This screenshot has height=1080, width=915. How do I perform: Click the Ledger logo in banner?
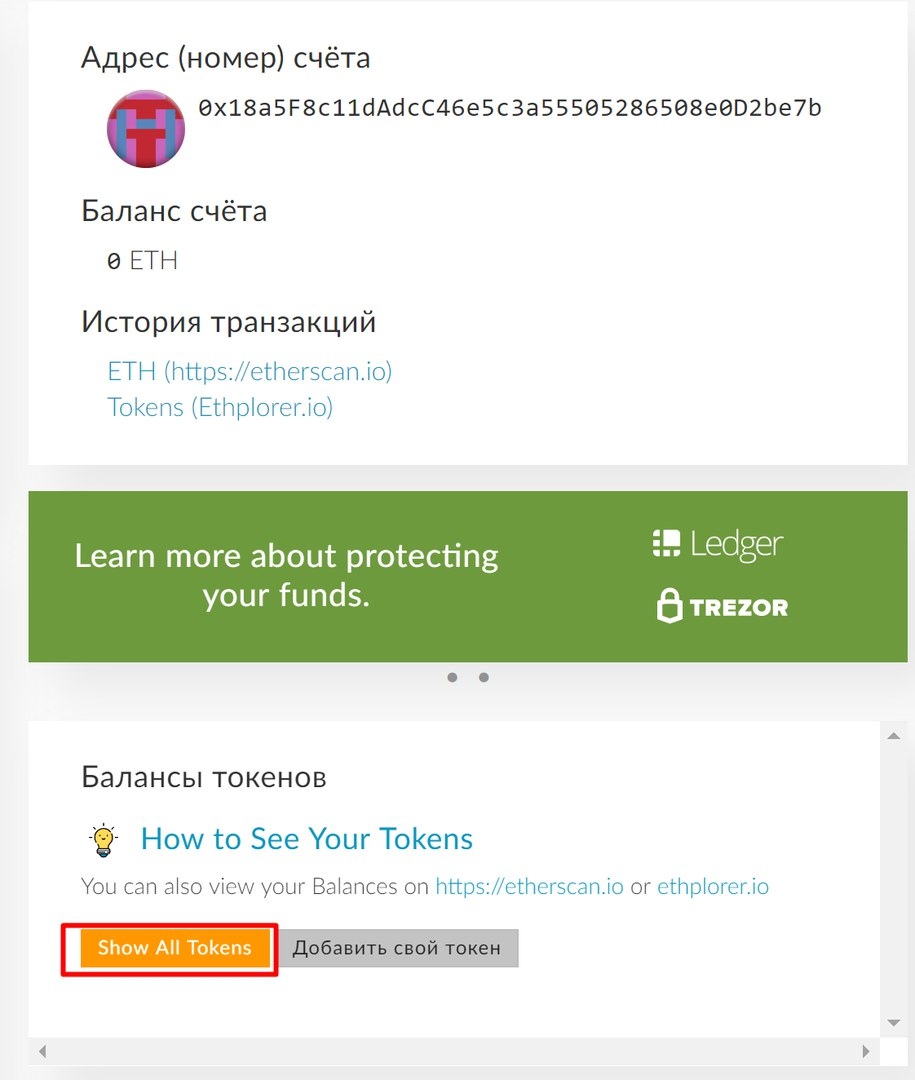(x=717, y=544)
